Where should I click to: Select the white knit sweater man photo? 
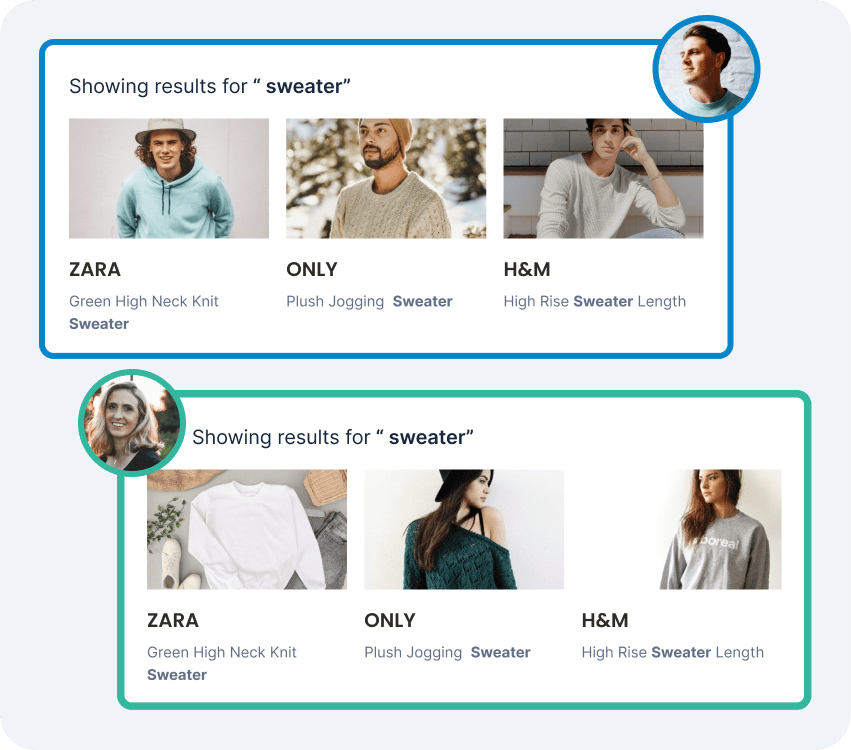(x=604, y=179)
